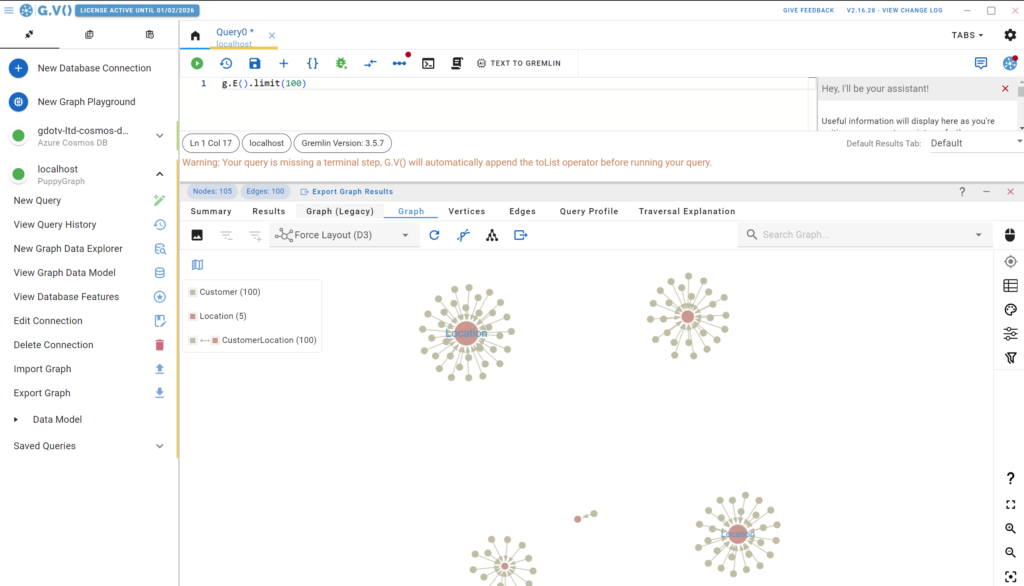Click the TEXT TO GREMLIN button
The image size is (1024, 586).
[x=519, y=63]
